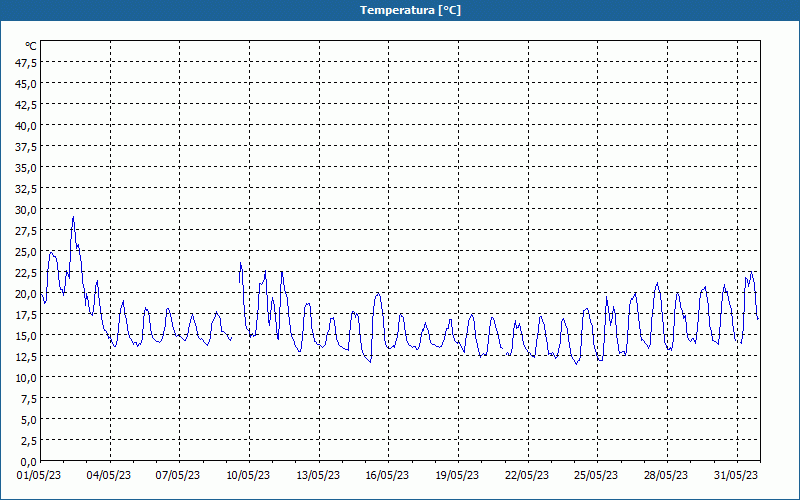Select the 0,0 y-axis label
The image size is (800, 500).
[x=29, y=462]
